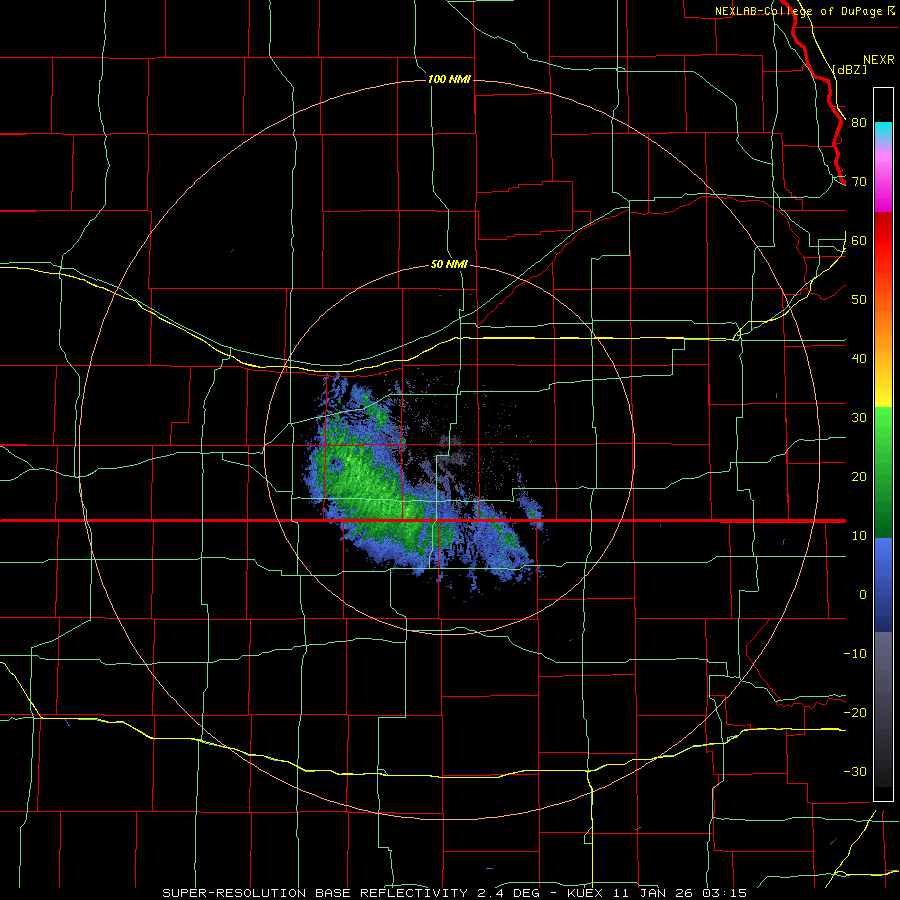900x900 pixels.
Task: Click the 70 value on the dBZ scale
Action: click(859, 182)
